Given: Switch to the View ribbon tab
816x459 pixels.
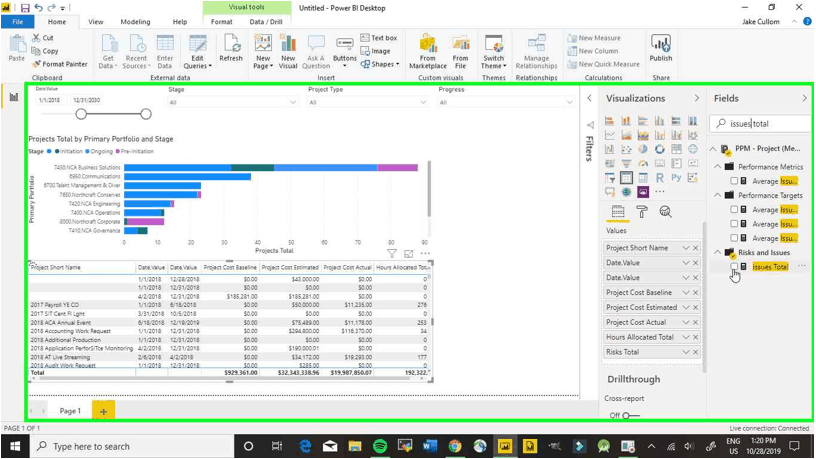Looking at the screenshot, I should click(96, 22).
